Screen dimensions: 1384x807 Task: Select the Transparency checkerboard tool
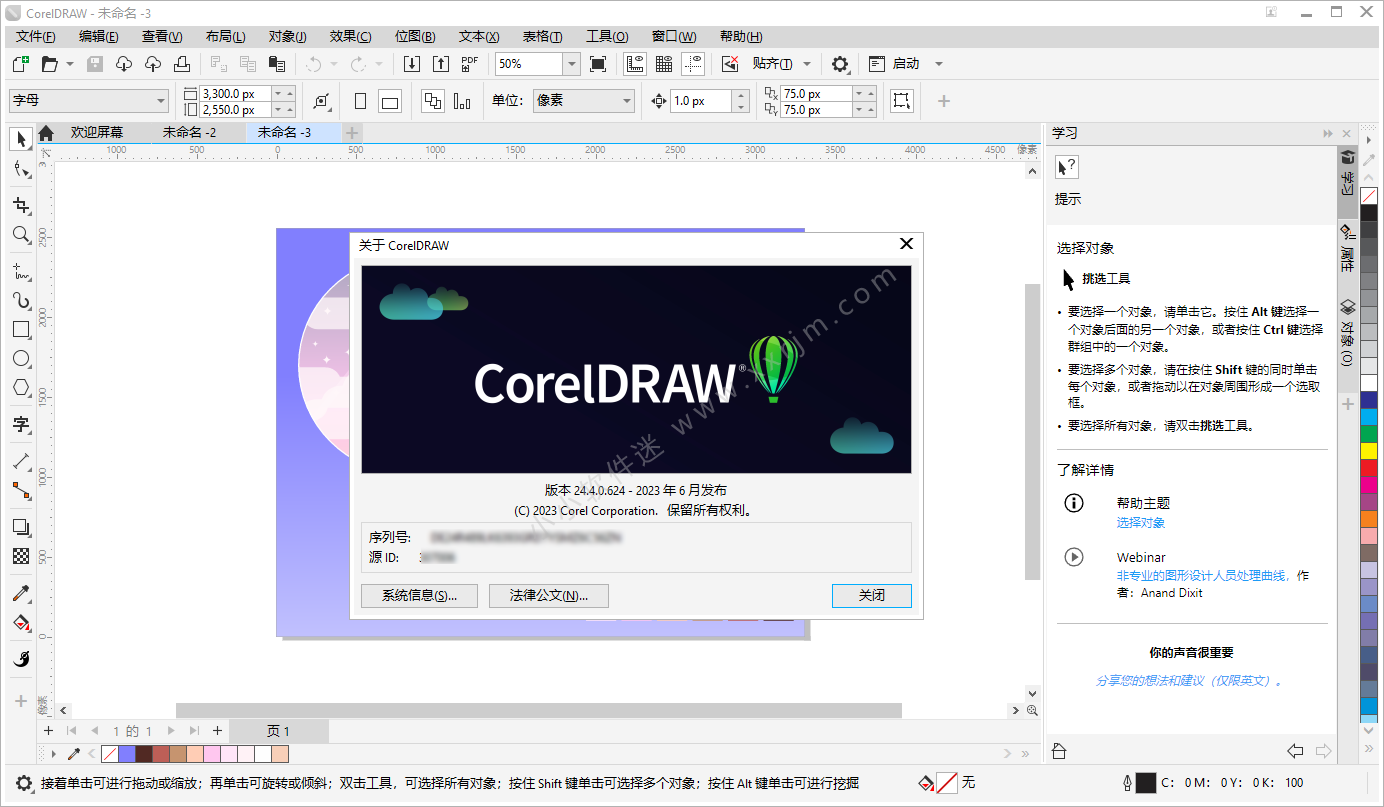(x=21, y=556)
